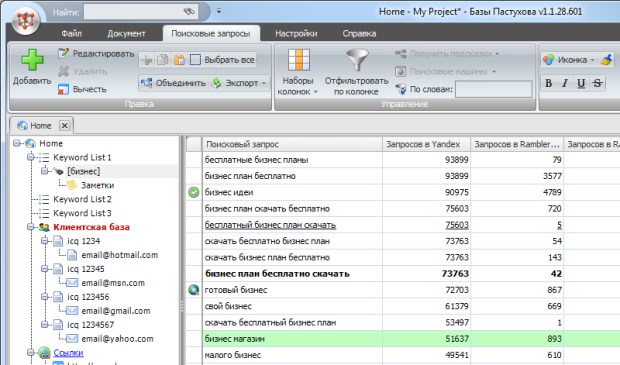Open the Настройки ribbon tab
Image resolution: width=620 pixels, height=365 pixels.
pos(296,34)
